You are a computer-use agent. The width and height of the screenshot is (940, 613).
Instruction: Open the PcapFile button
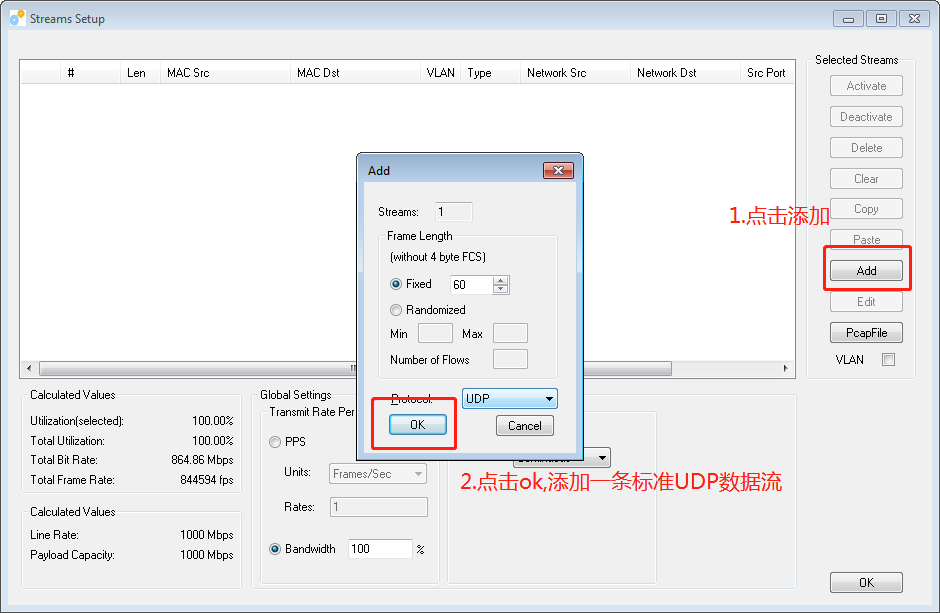coord(866,333)
